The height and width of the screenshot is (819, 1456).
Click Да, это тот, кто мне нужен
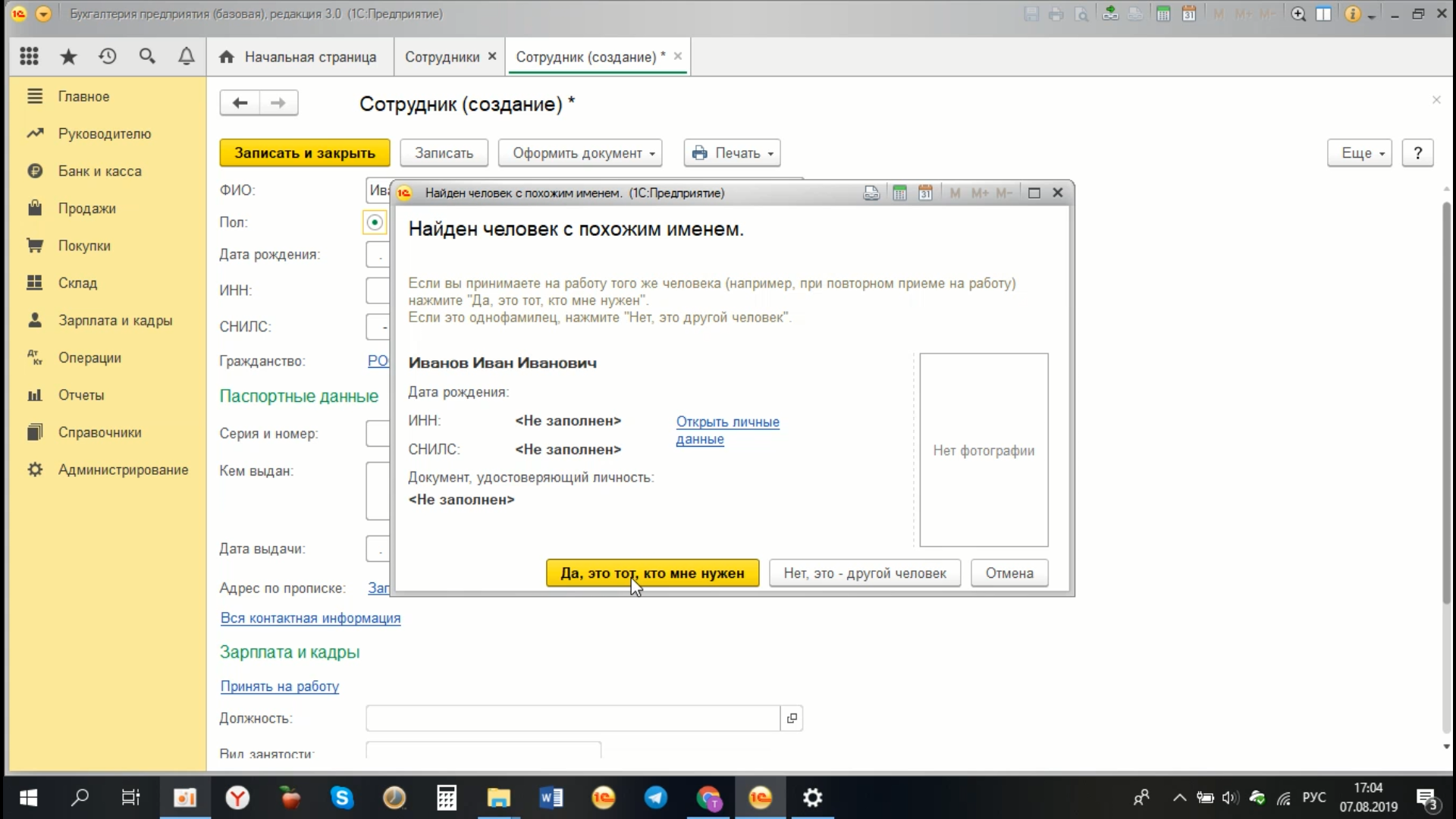(x=652, y=573)
